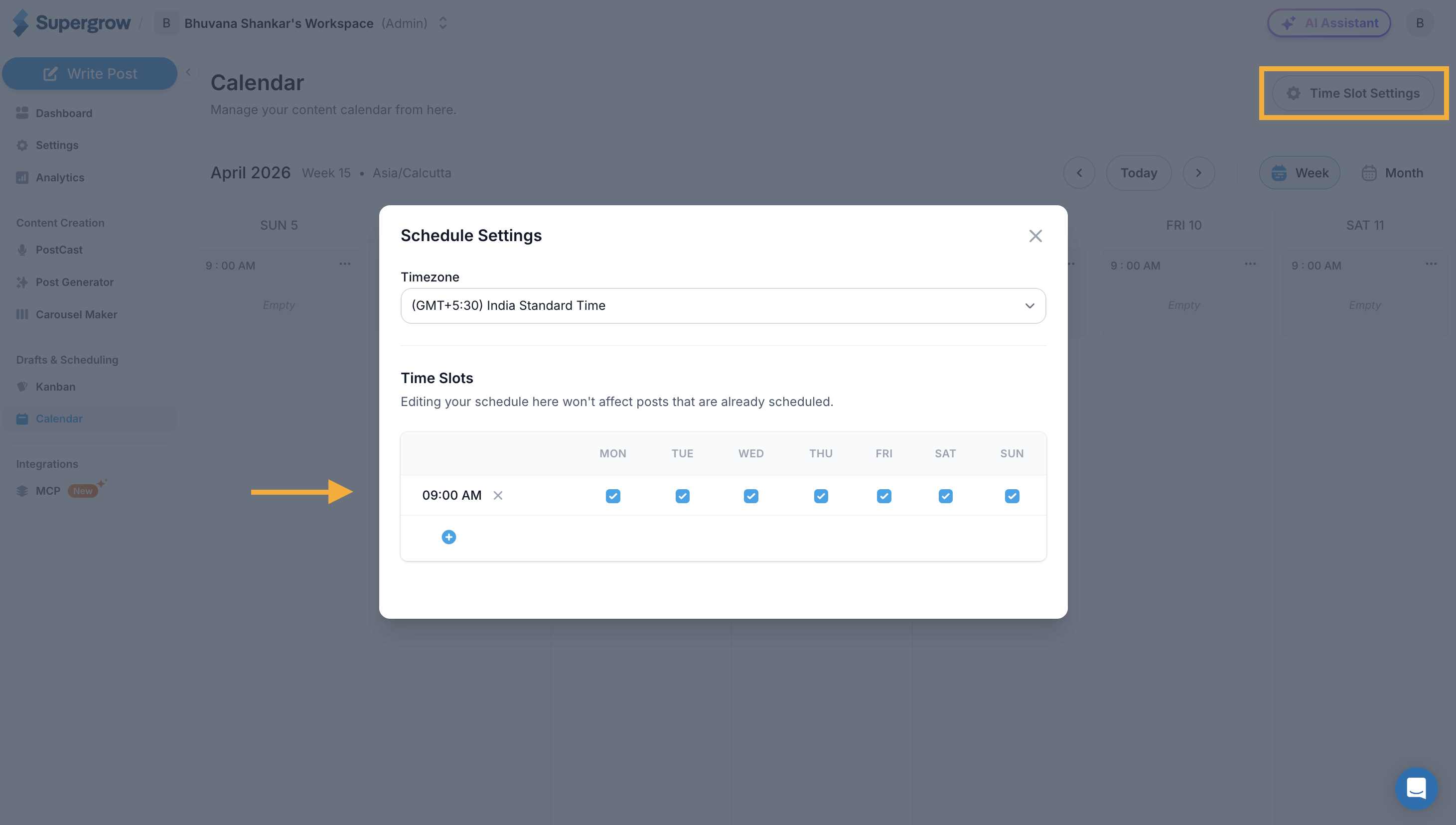The height and width of the screenshot is (825, 1456).
Task: Uncheck Tuesday for 09:00 AM slot
Action: point(682,496)
